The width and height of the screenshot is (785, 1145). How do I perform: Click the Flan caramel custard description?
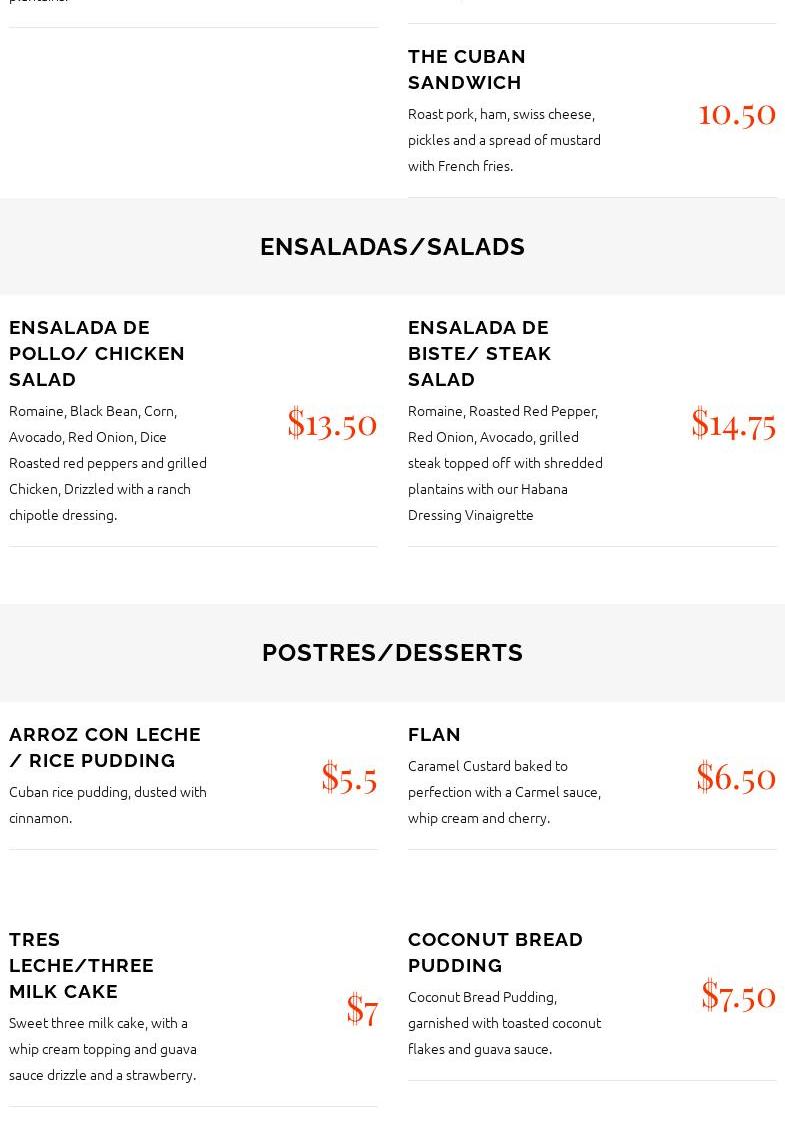coord(504,792)
